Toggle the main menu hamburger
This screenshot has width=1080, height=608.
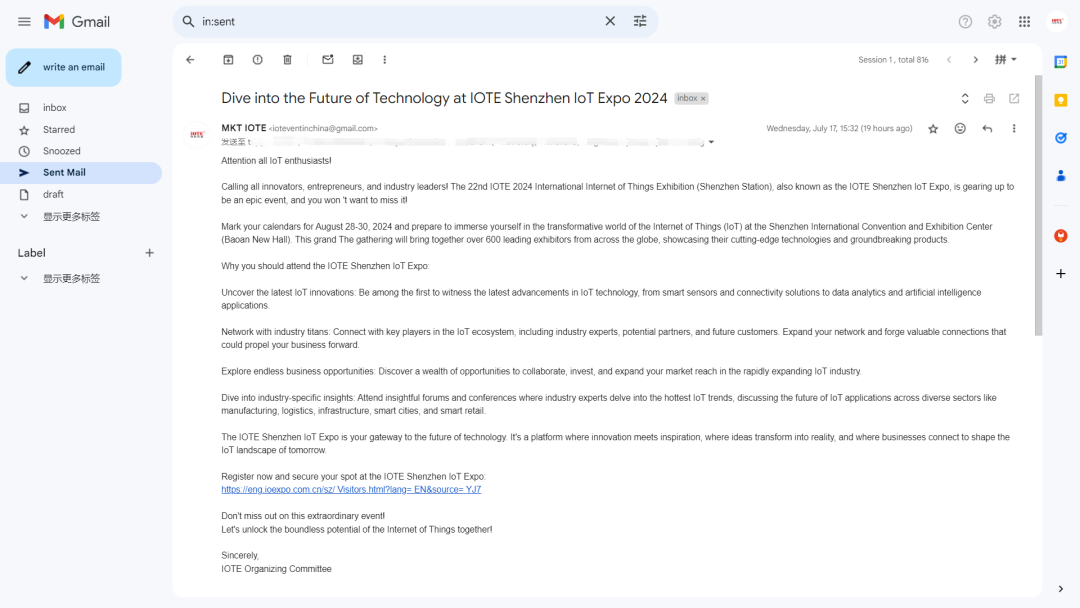click(24, 21)
